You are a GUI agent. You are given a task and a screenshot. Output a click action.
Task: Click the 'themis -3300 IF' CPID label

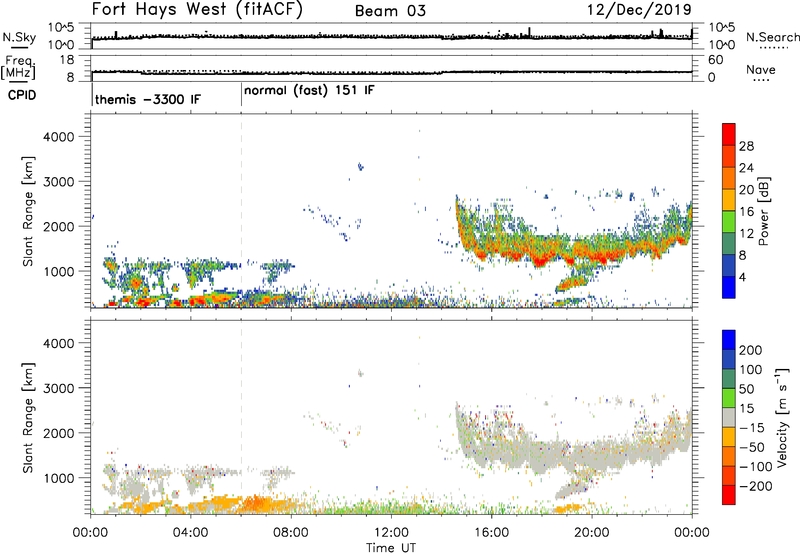click(148, 99)
